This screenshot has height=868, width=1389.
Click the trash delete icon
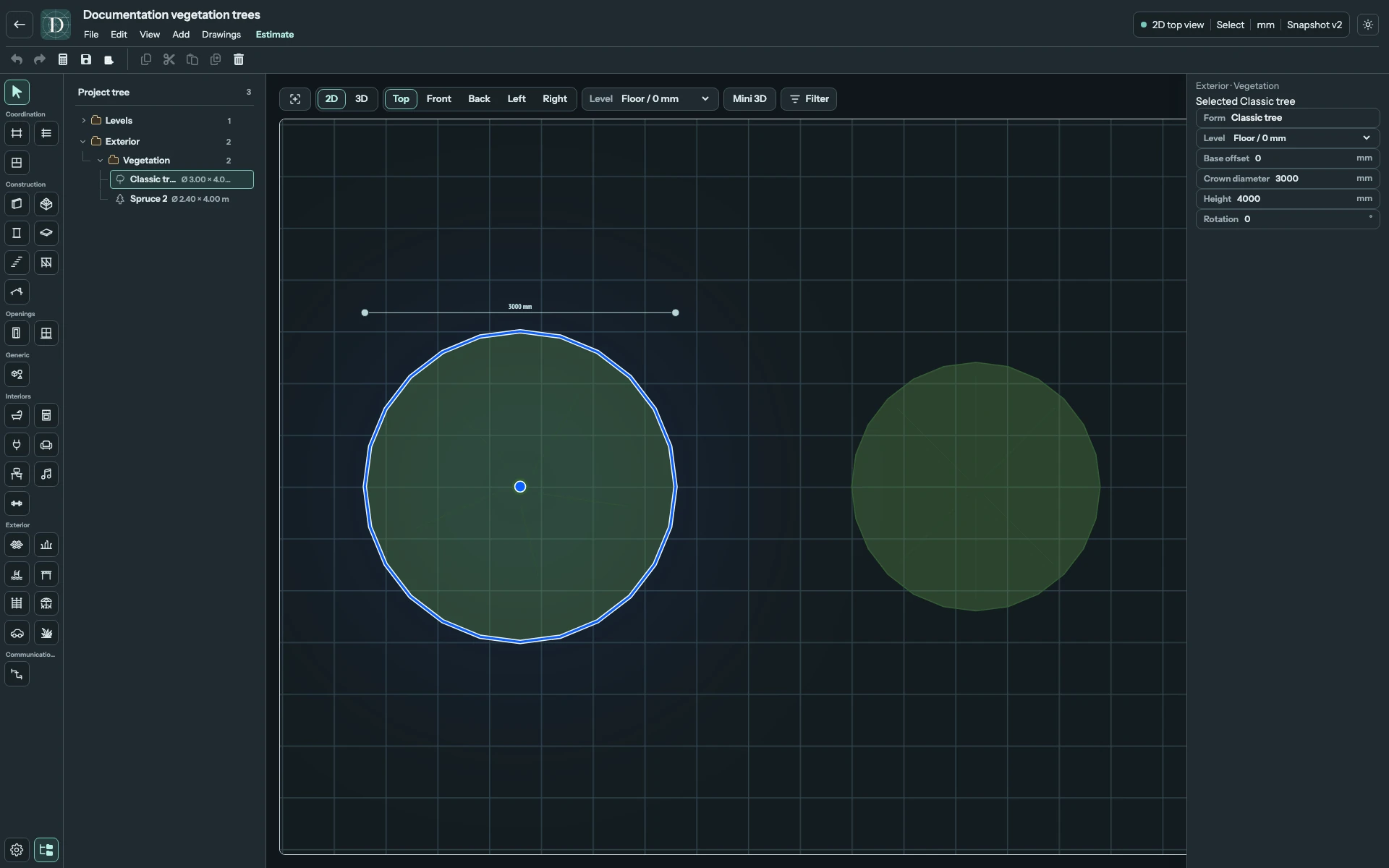tap(239, 59)
